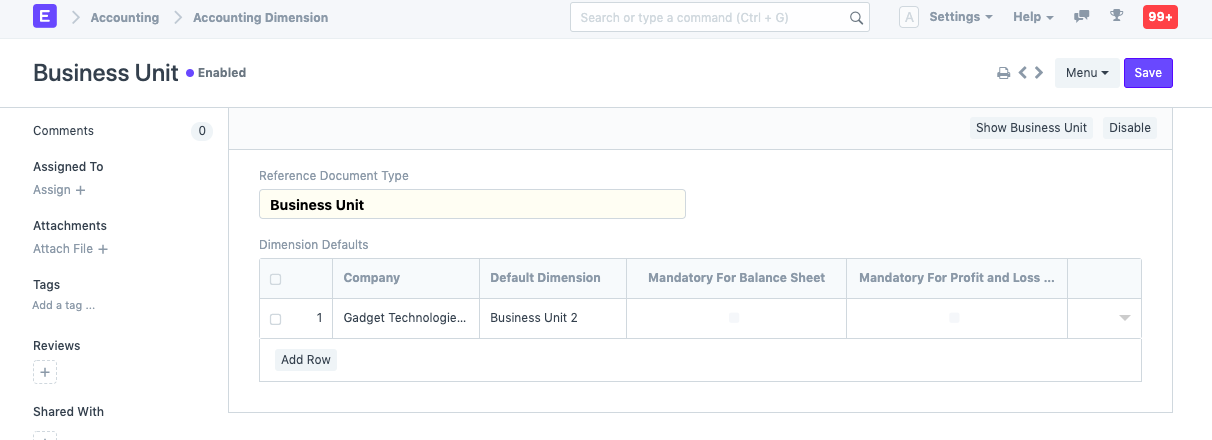Check the row 1 selection checkbox
The width and height of the screenshot is (1212, 440).
276,319
